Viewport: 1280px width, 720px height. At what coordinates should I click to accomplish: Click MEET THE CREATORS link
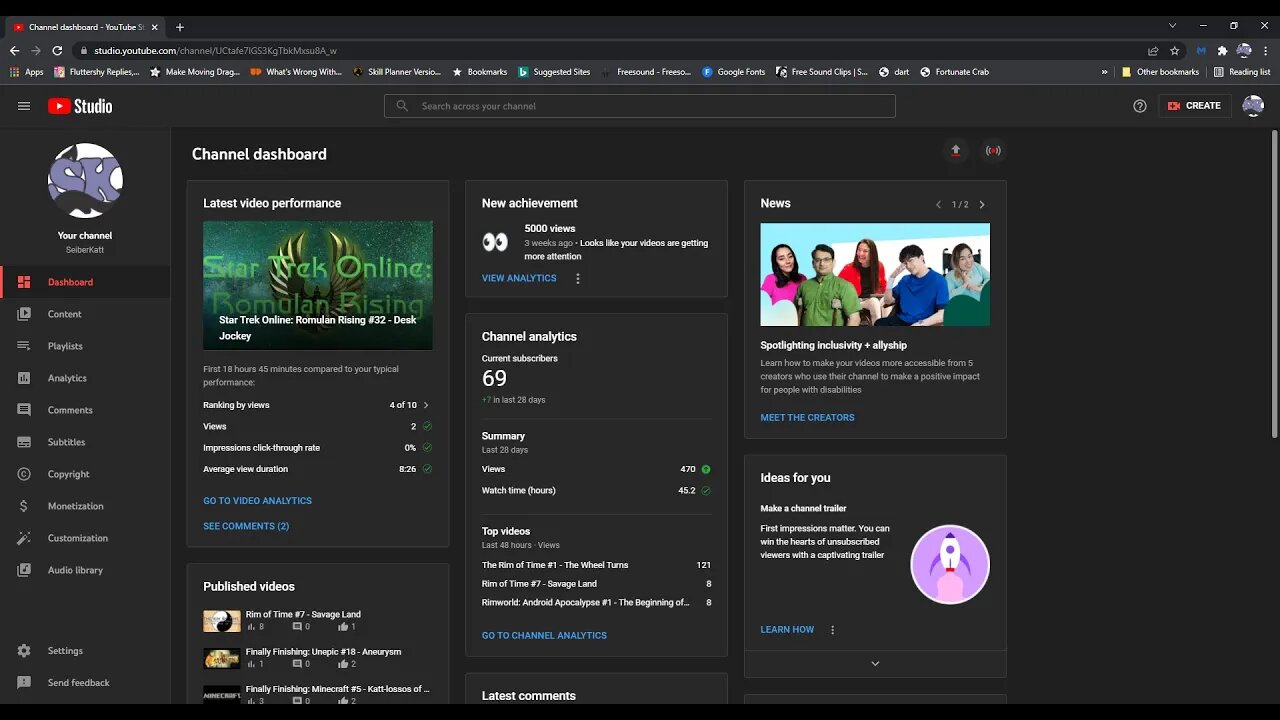point(807,418)
